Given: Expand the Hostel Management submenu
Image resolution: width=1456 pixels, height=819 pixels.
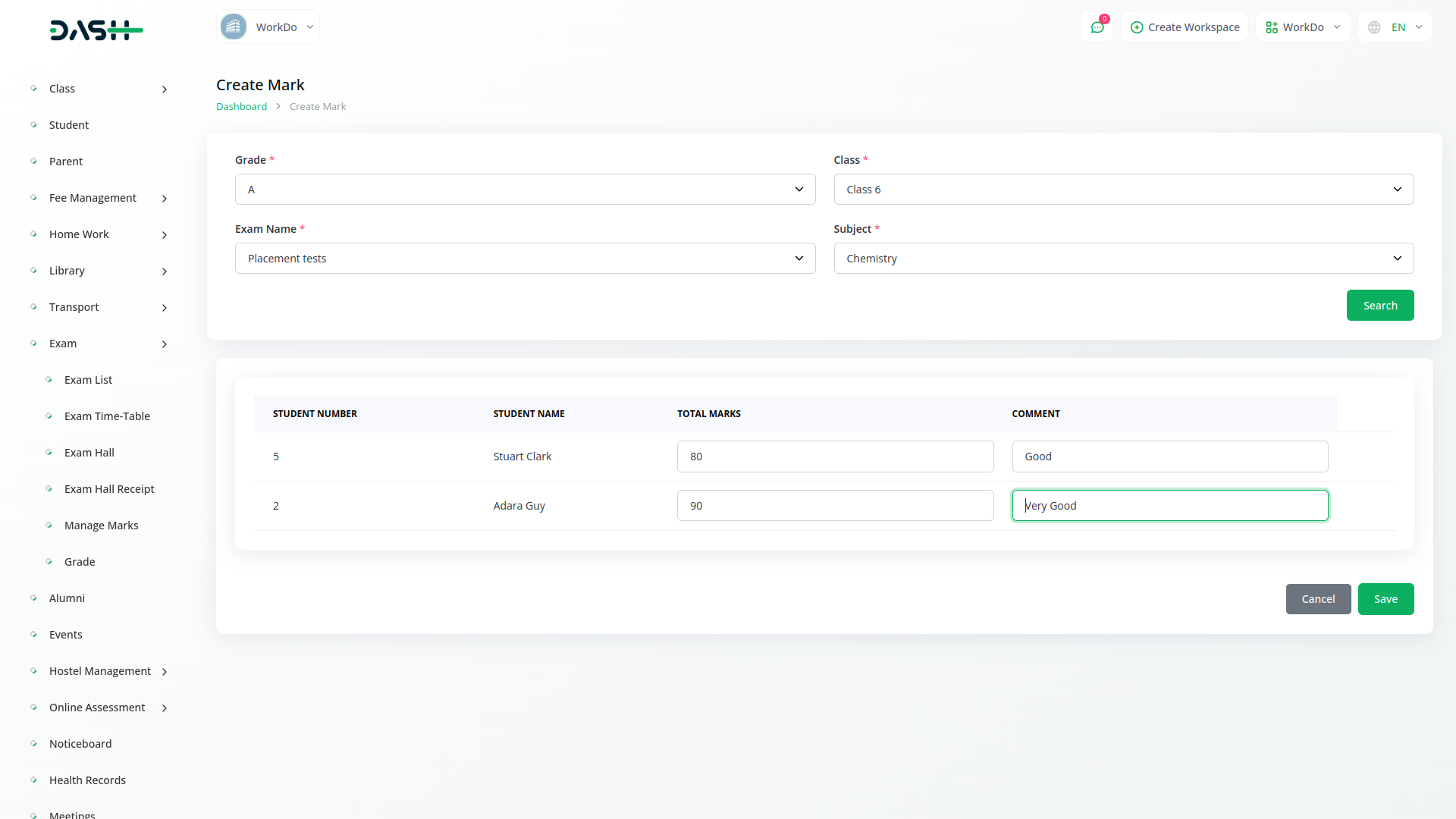Looking at the screenshot, I should (x=165, y=672).
